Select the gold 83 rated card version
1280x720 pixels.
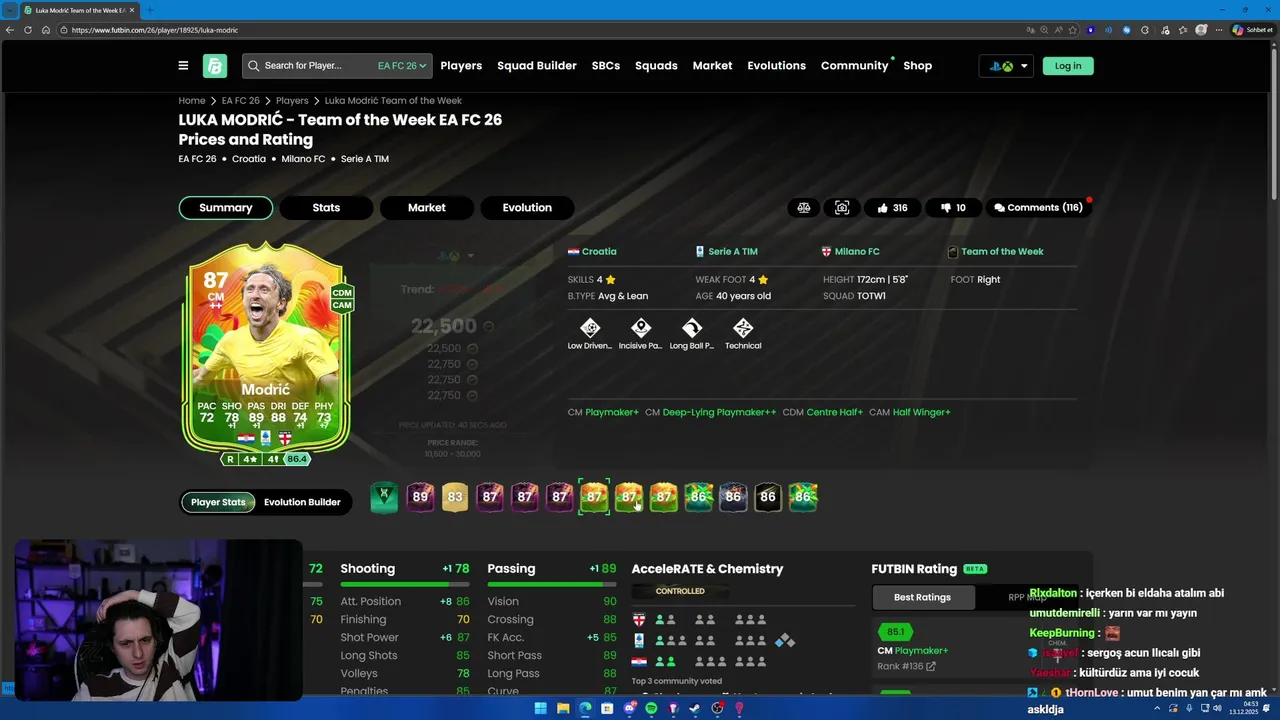pos(455,497)
